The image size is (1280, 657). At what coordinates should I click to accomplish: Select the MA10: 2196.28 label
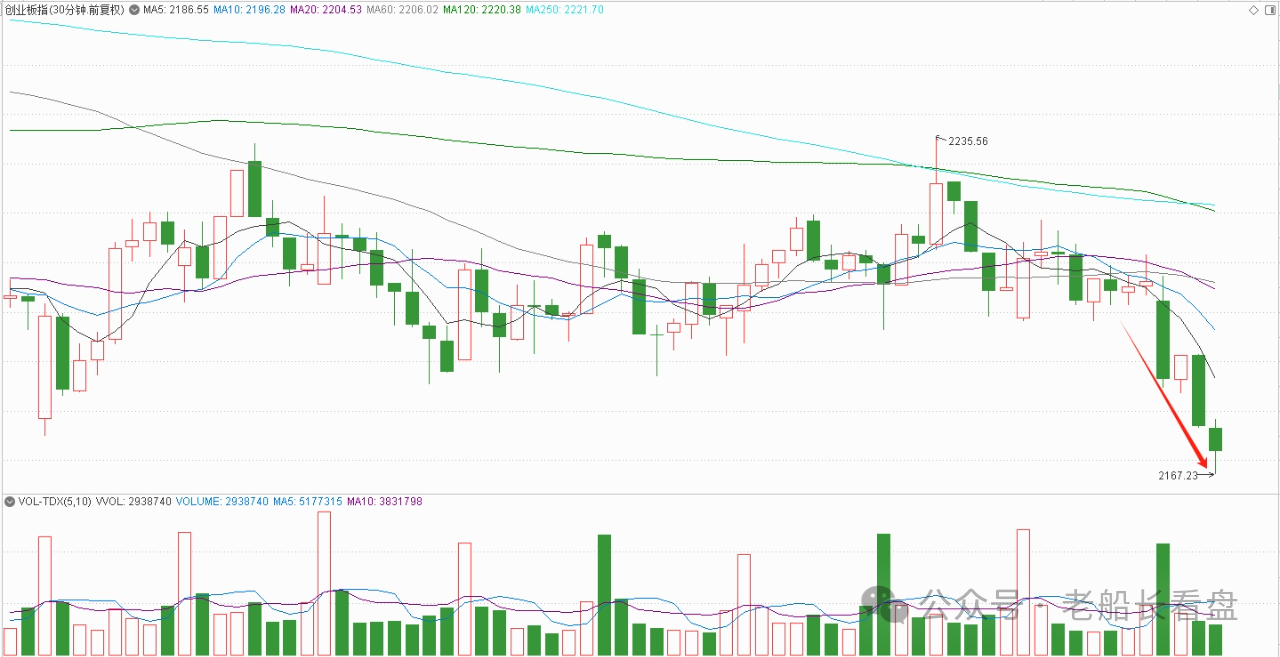[249, 9]
